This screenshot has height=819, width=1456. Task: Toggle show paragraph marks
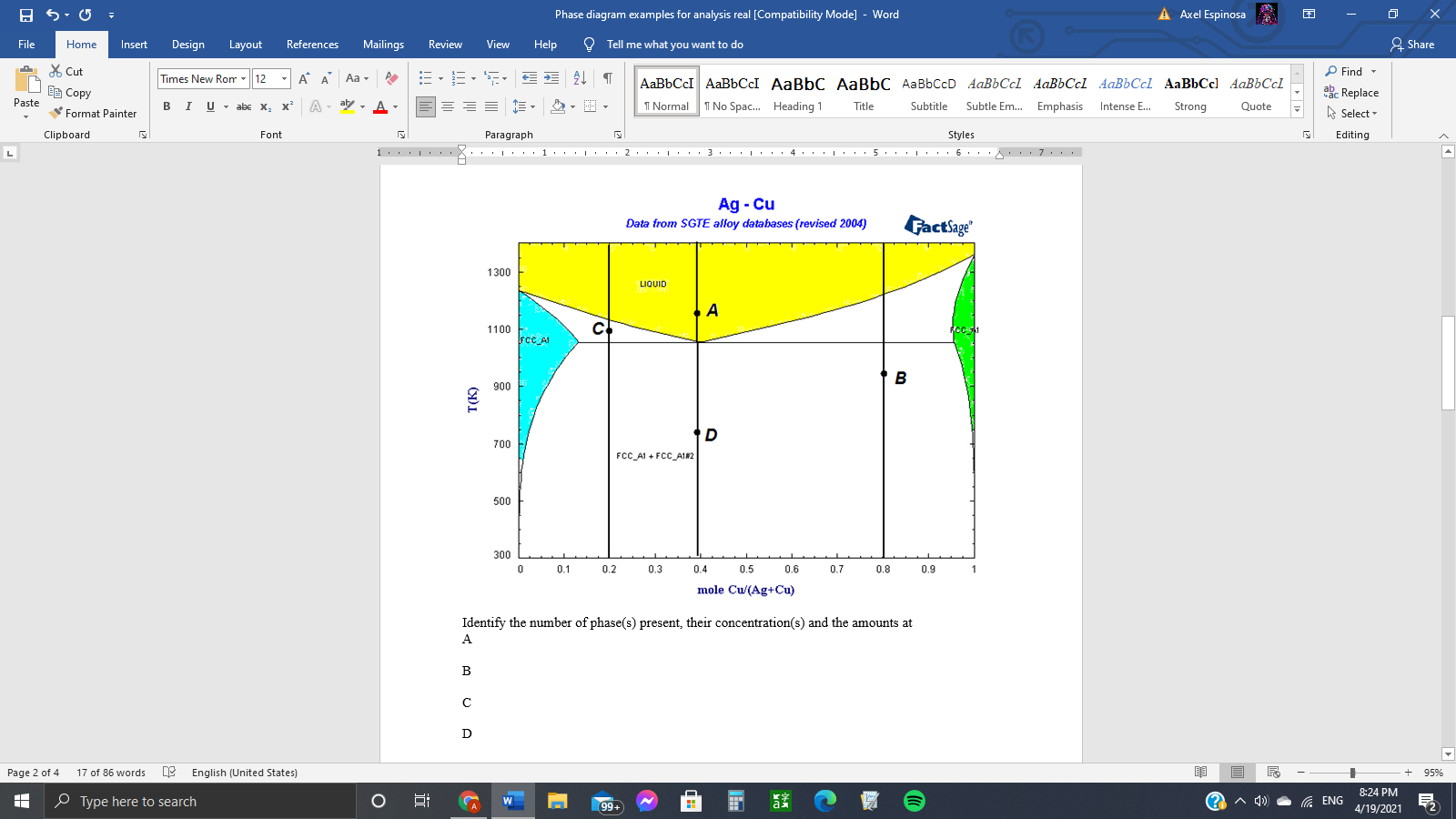(x=608, y=78)
